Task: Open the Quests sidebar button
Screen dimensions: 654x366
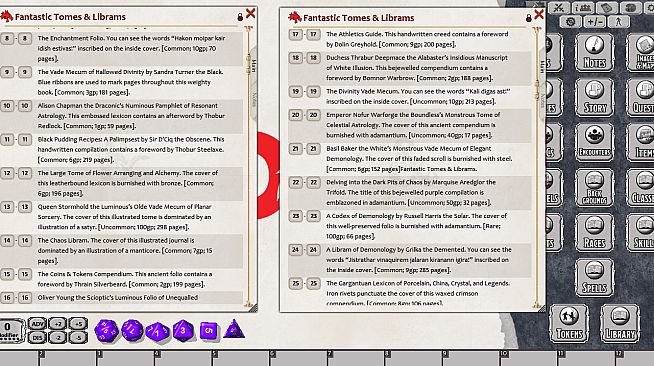Action: coord(641,97)
